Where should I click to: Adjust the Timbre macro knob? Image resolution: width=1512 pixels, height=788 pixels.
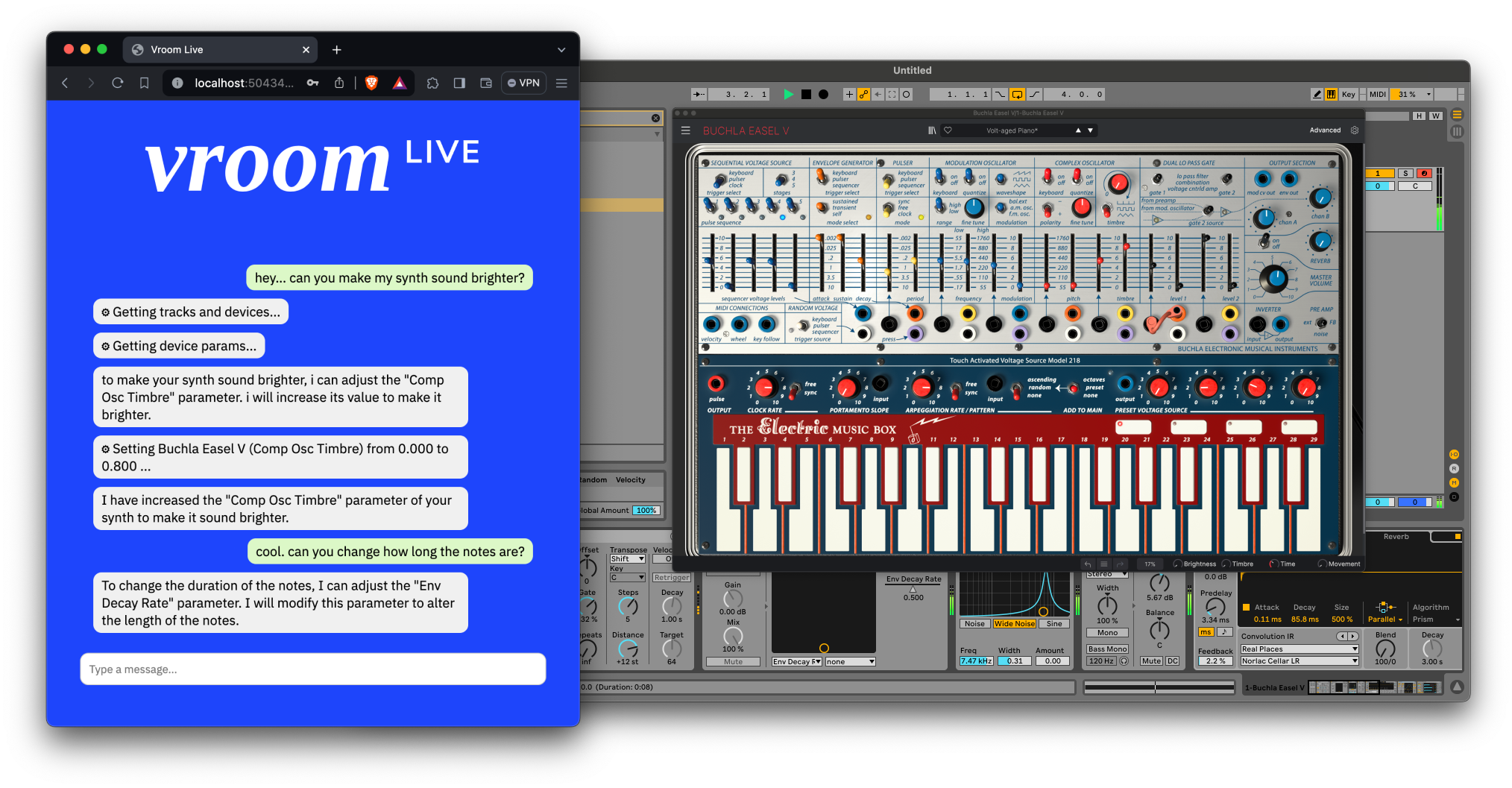1226,564
